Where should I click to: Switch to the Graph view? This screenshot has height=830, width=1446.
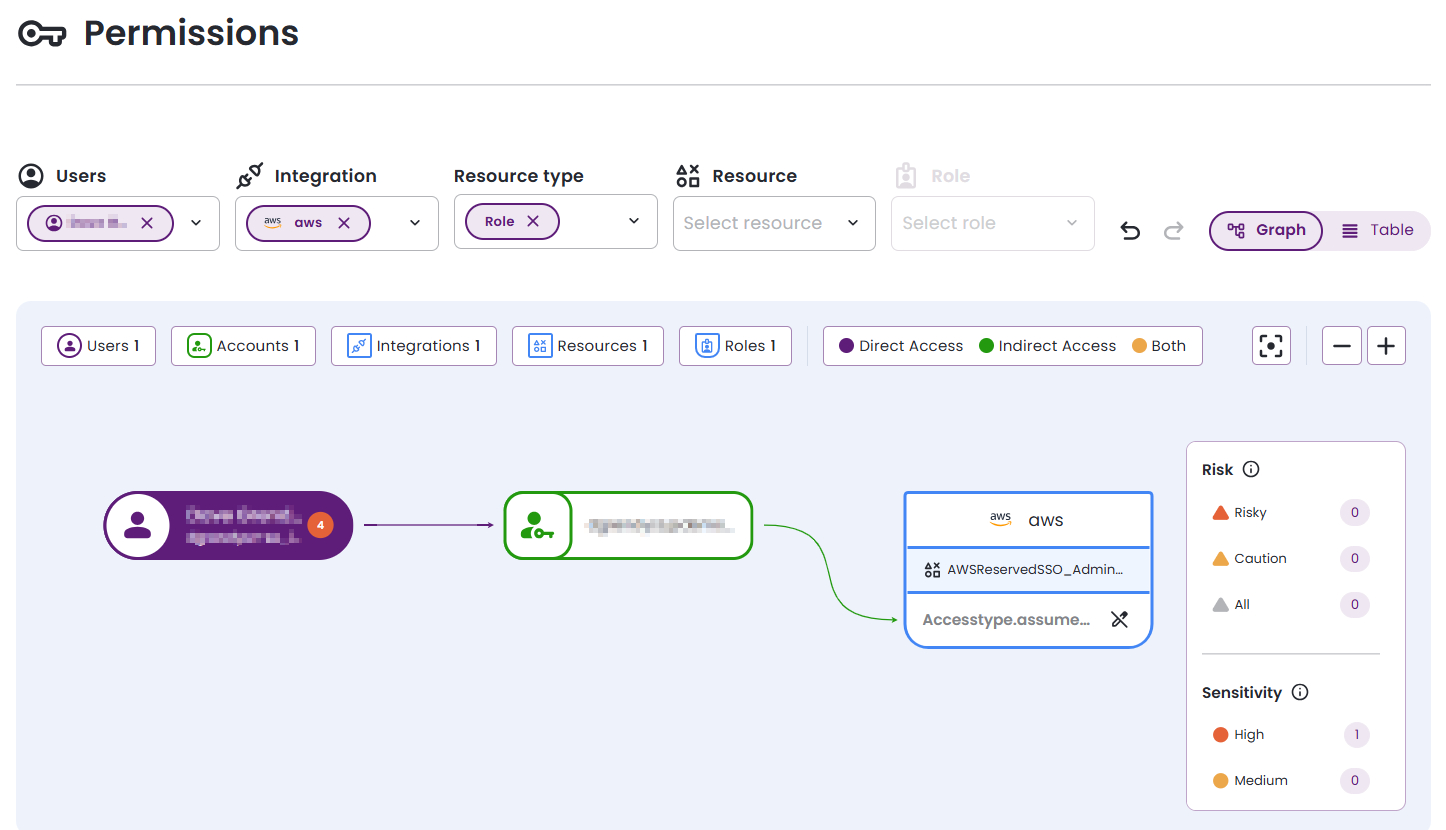coord(1266,230)
